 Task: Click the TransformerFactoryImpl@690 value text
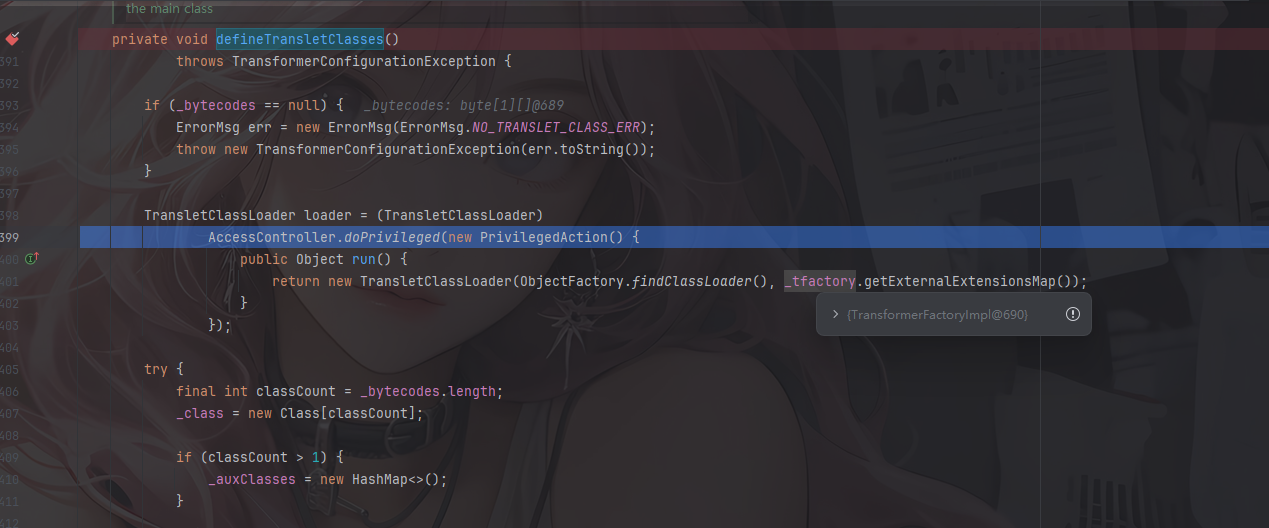pyautogui.click(x=937, y=314)
